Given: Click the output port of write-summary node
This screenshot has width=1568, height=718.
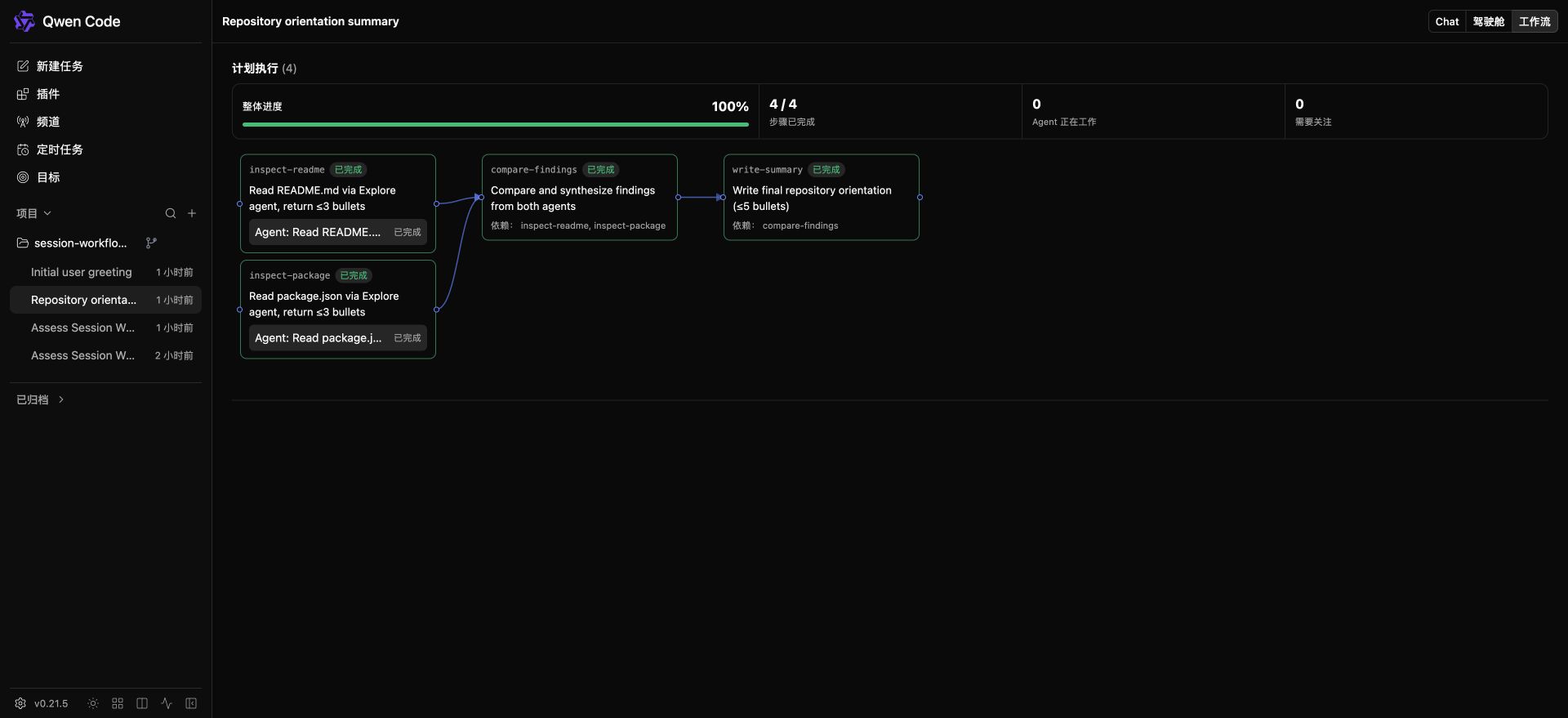Looking at the screenshot, I should click(x=920, y=197).
